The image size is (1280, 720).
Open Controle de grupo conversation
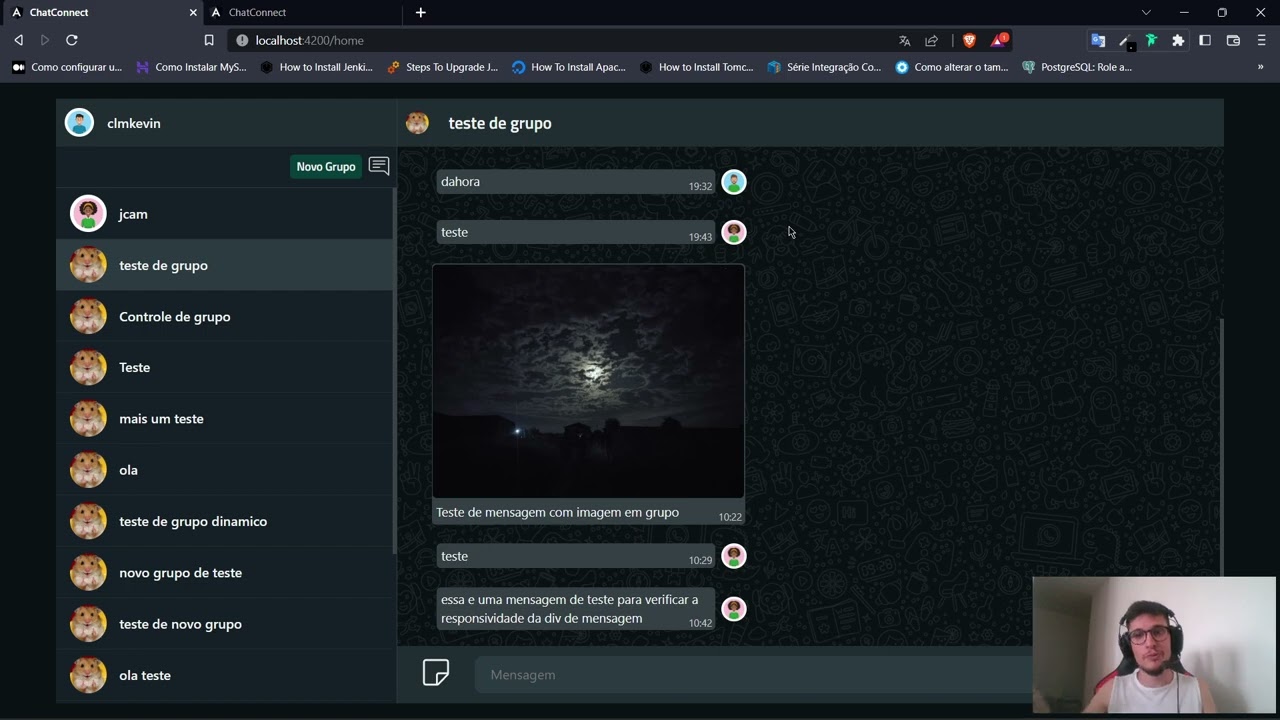(x=226, y=316)
